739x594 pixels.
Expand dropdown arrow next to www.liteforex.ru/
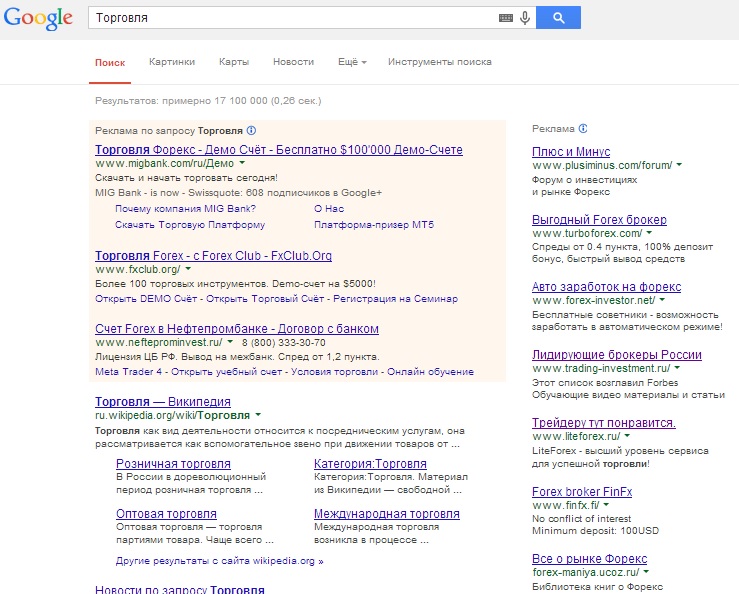(627, 436)
